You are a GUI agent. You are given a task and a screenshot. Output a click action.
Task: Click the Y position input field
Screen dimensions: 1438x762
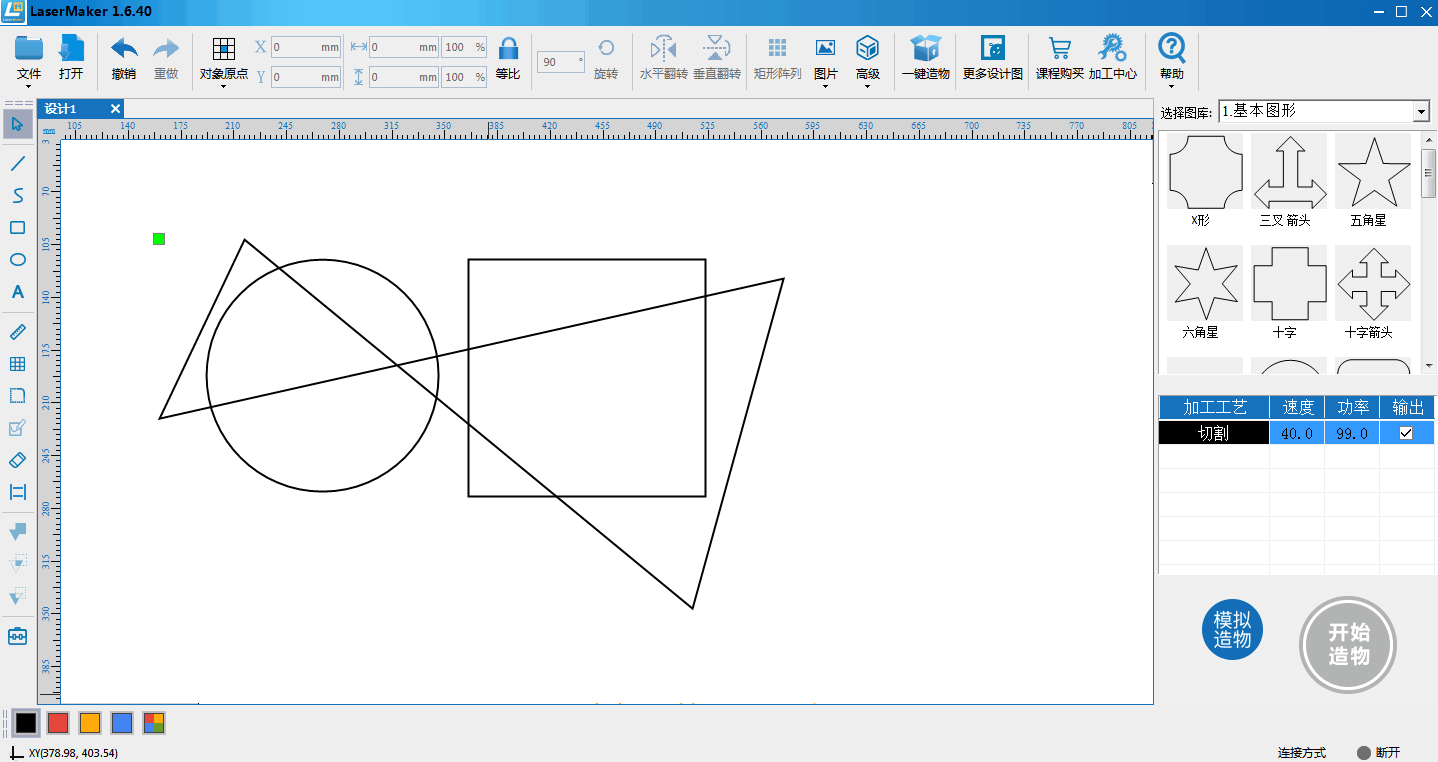click(x=306, y=77)
